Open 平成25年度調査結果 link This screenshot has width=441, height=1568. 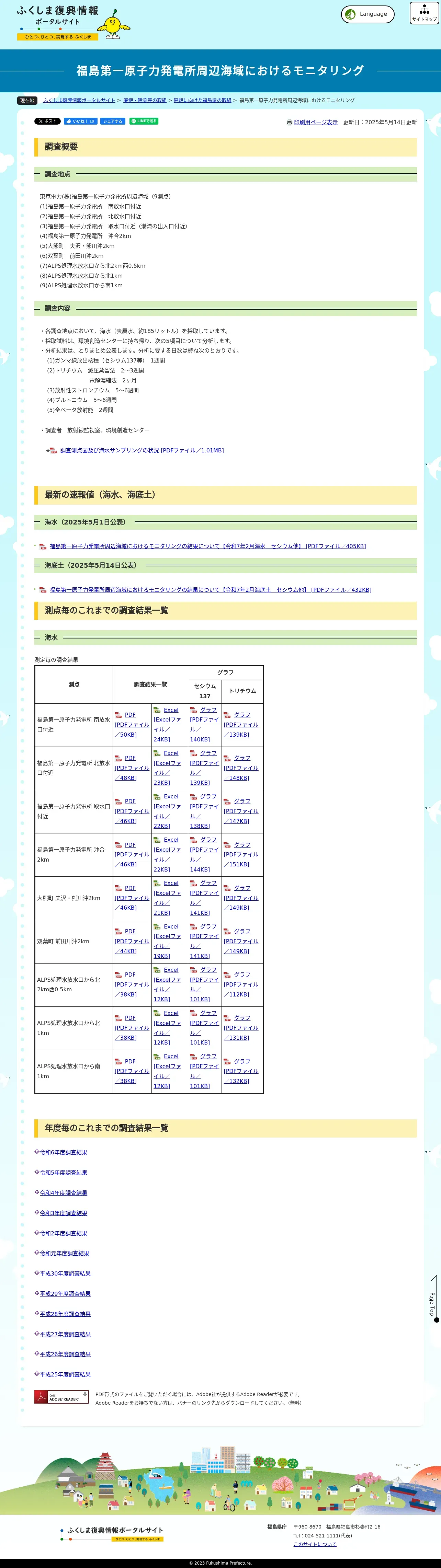[65, 1374]
